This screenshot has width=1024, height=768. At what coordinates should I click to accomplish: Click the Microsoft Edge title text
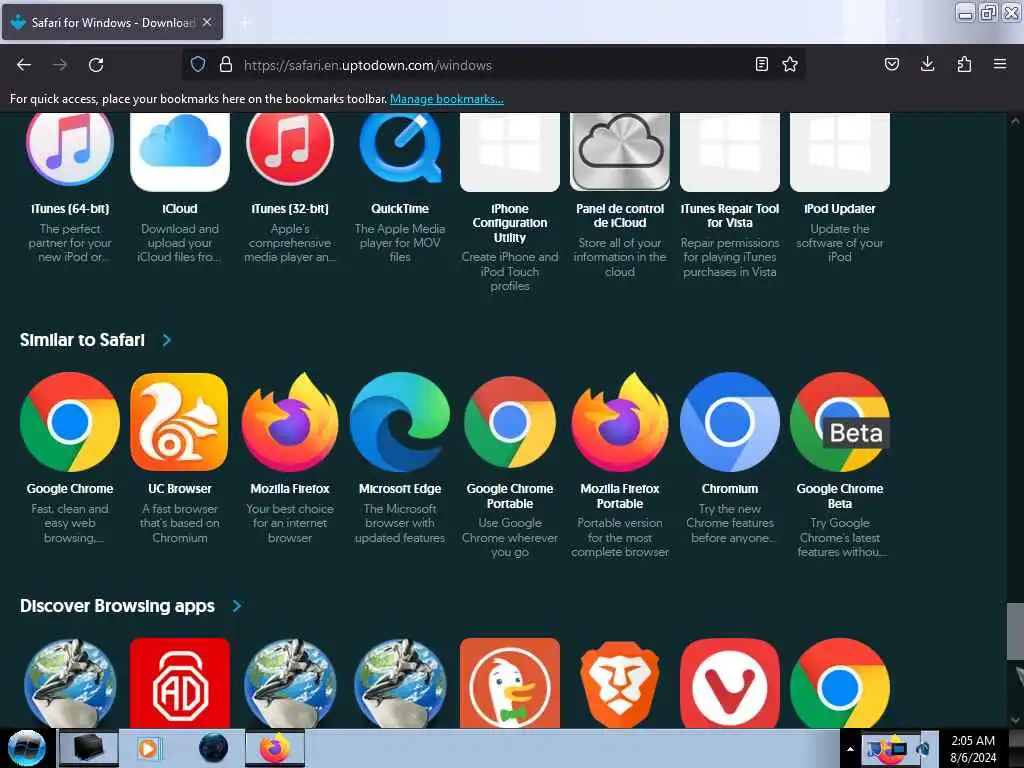click(400, 489)
